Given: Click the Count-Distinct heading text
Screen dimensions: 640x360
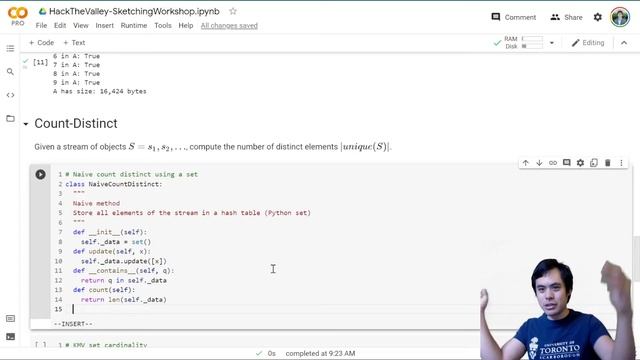Looking at the screenshot, I should click(76, 123).
